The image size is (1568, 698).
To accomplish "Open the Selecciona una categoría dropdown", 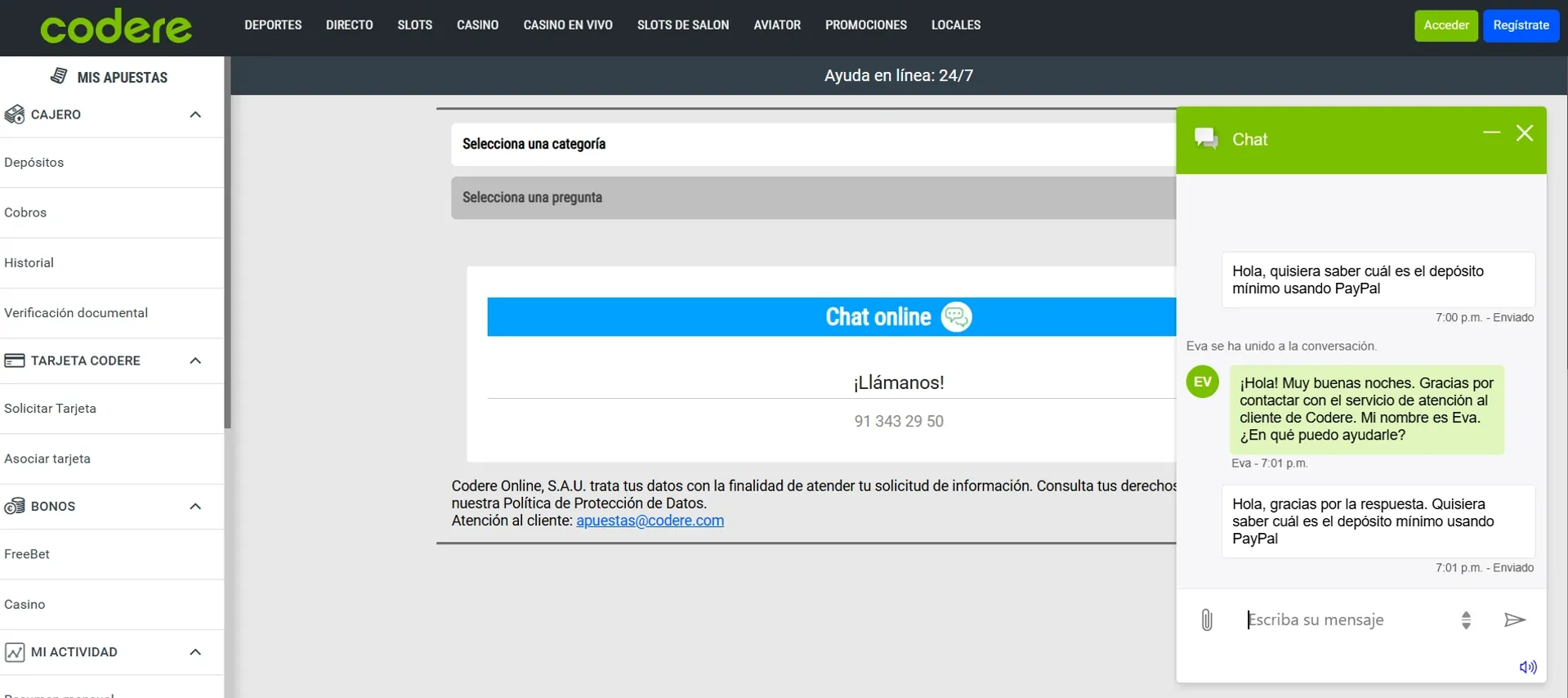I will (814, 145).
